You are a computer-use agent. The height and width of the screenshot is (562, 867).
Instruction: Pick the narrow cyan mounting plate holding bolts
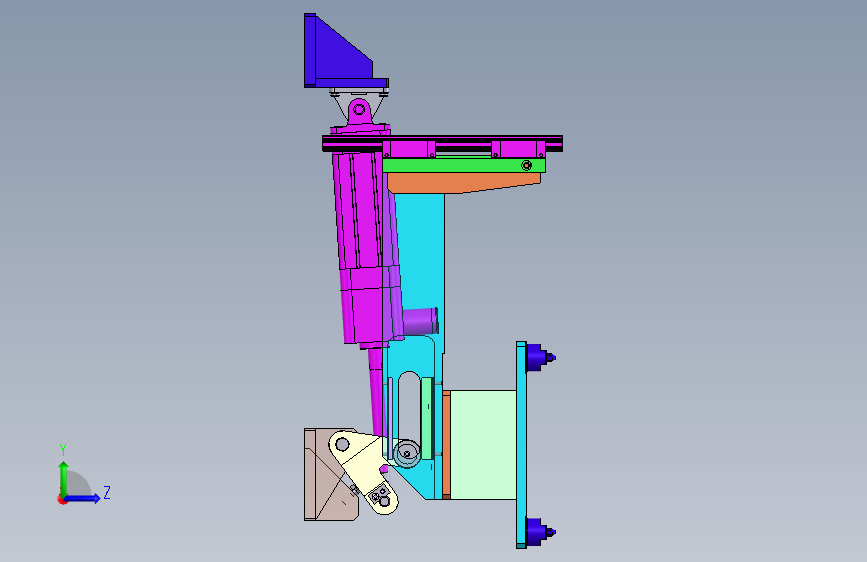(x=521, y=445)
